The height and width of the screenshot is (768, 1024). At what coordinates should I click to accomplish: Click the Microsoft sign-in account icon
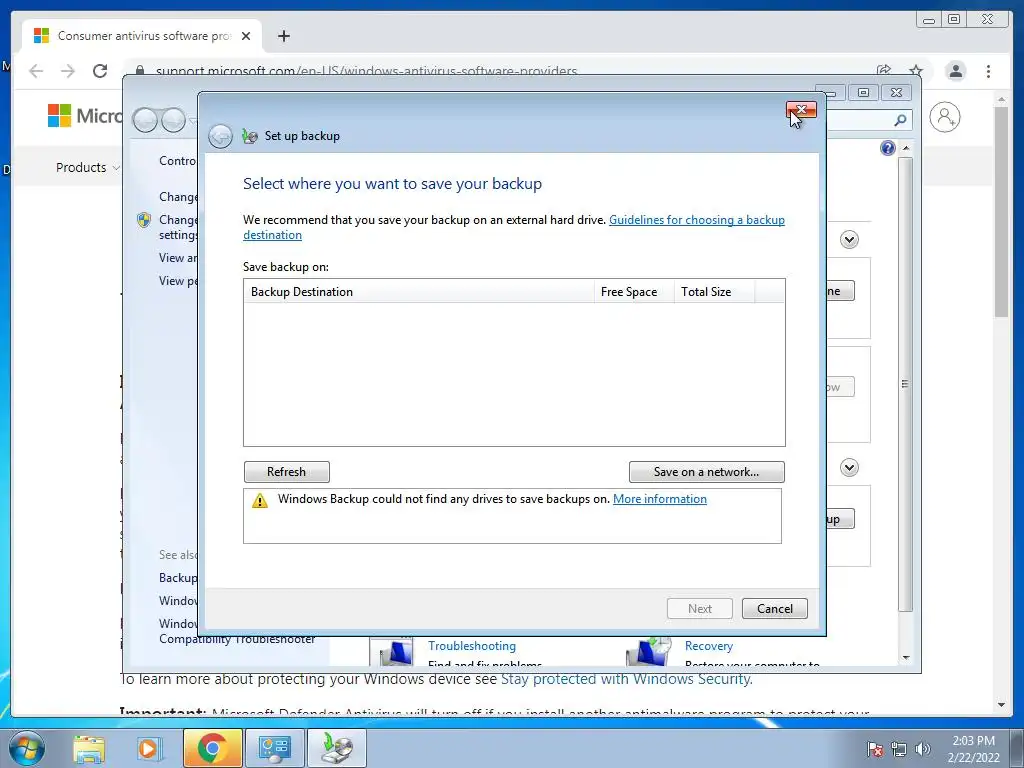(944, 117)
